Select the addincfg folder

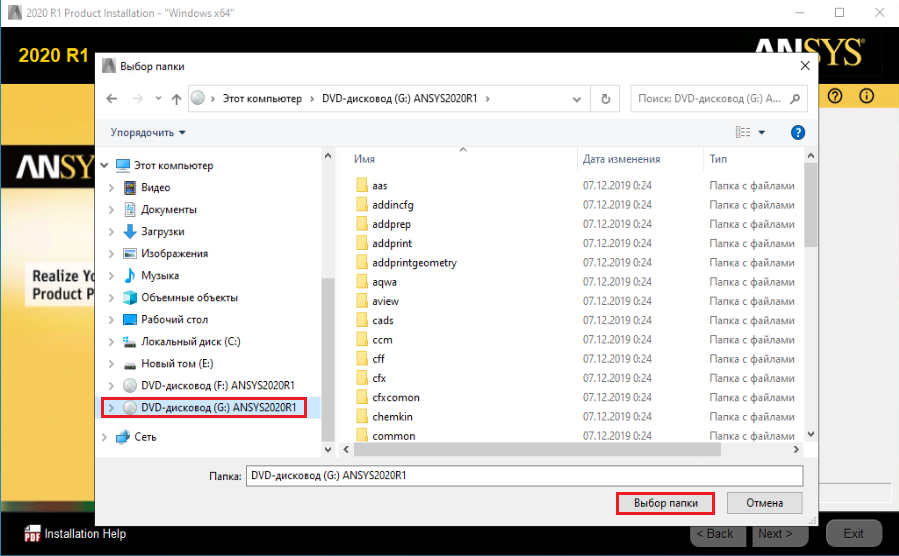point(393,205)
